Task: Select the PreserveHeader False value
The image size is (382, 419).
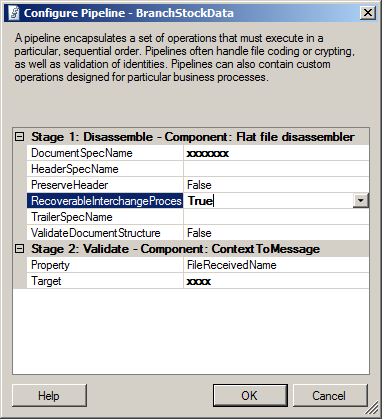Action: 276,185
